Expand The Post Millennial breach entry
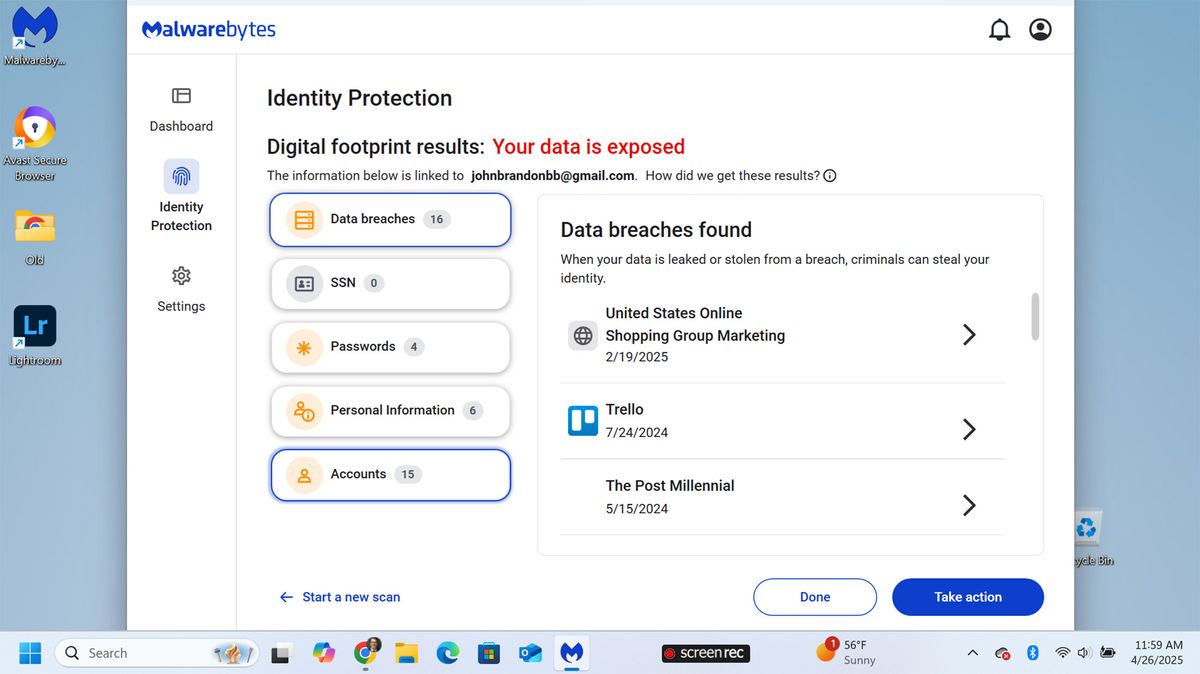The image size is (1200, 674). pyautogui.click(x=968, y=505)
